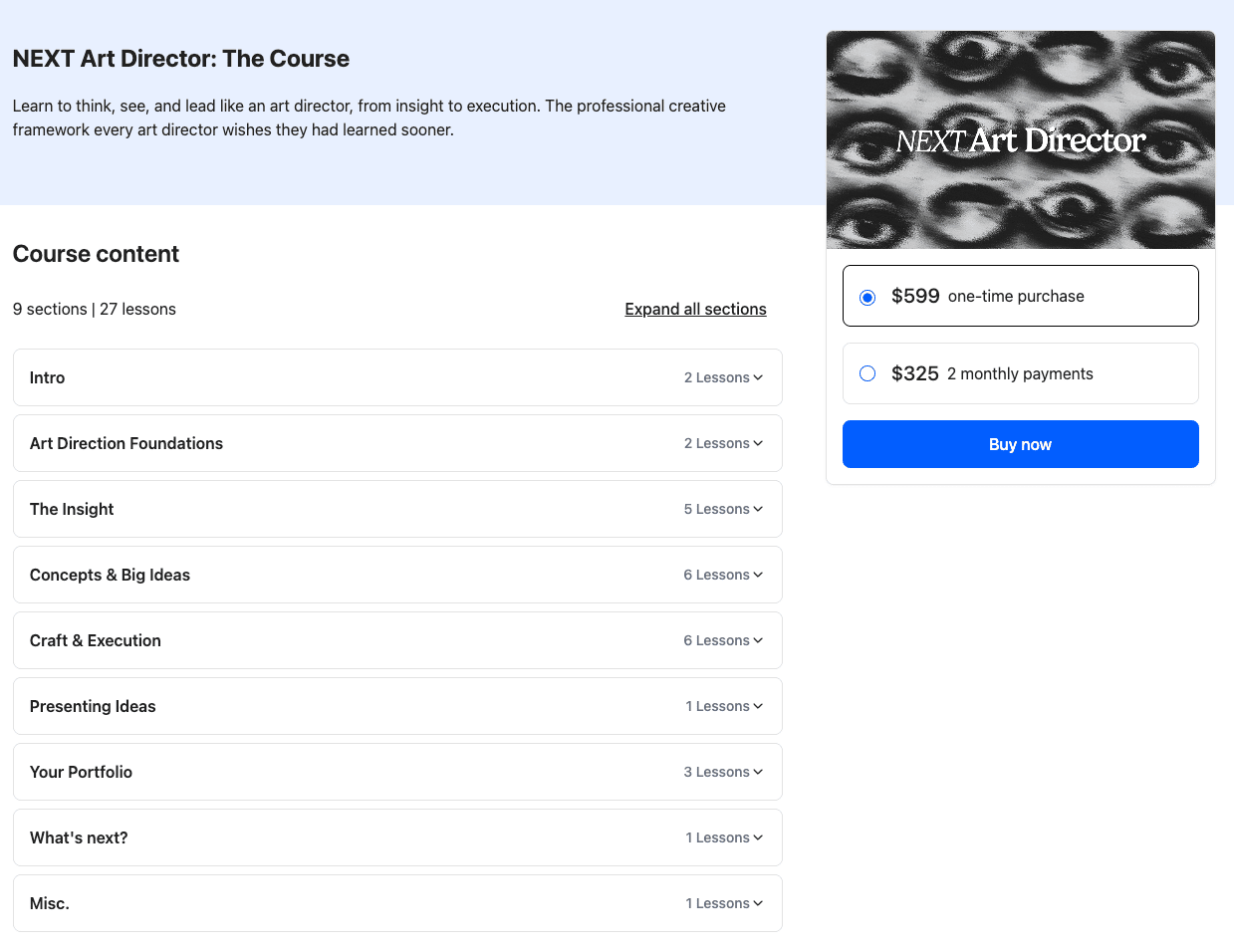Open the Misc. section title
Screen dimensions: 1234x952
tap(50, 903)
